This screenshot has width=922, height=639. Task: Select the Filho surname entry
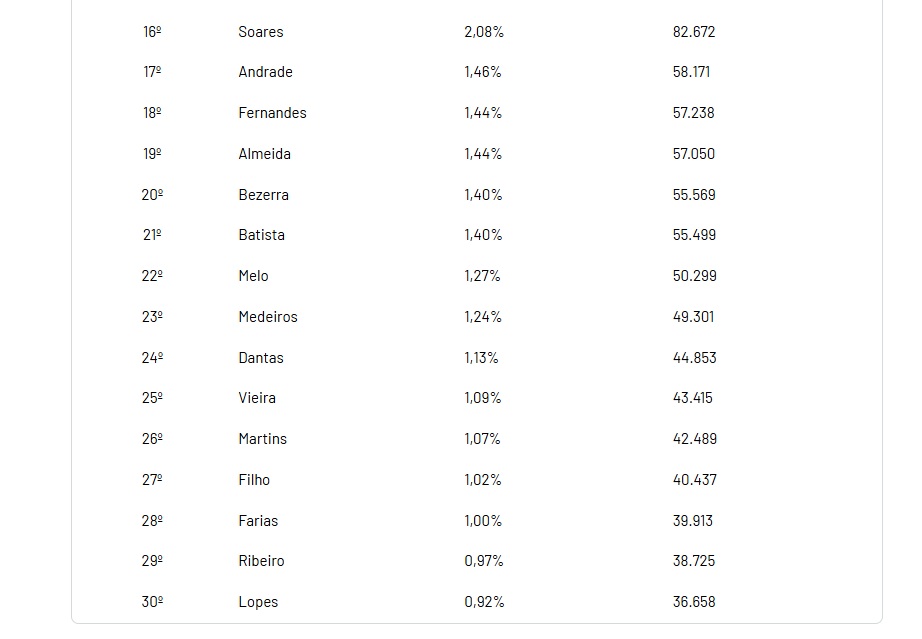[x=254, y=480]
